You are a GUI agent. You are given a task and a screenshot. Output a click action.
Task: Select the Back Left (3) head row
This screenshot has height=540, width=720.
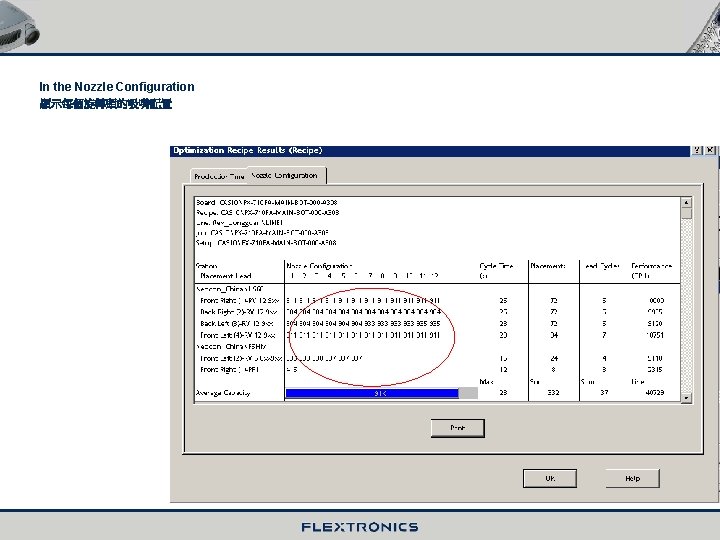(438, 323)
